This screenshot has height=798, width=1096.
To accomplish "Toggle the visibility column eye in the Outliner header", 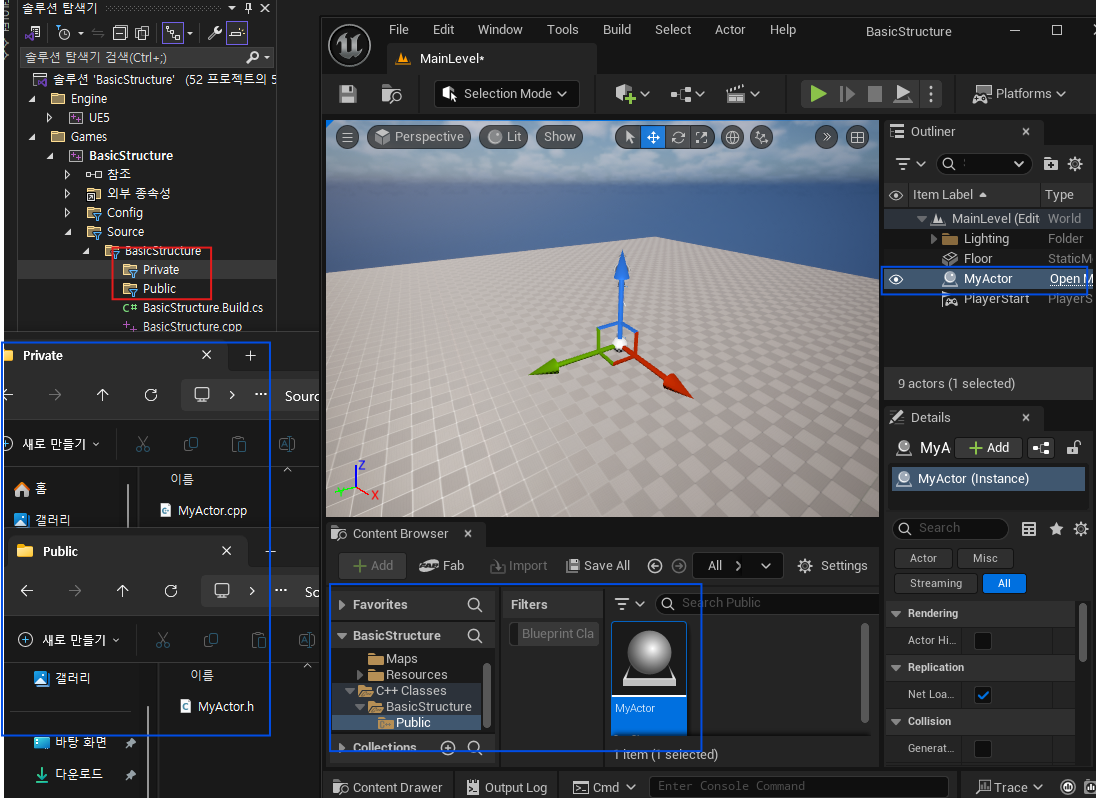I will click(895, 196).
